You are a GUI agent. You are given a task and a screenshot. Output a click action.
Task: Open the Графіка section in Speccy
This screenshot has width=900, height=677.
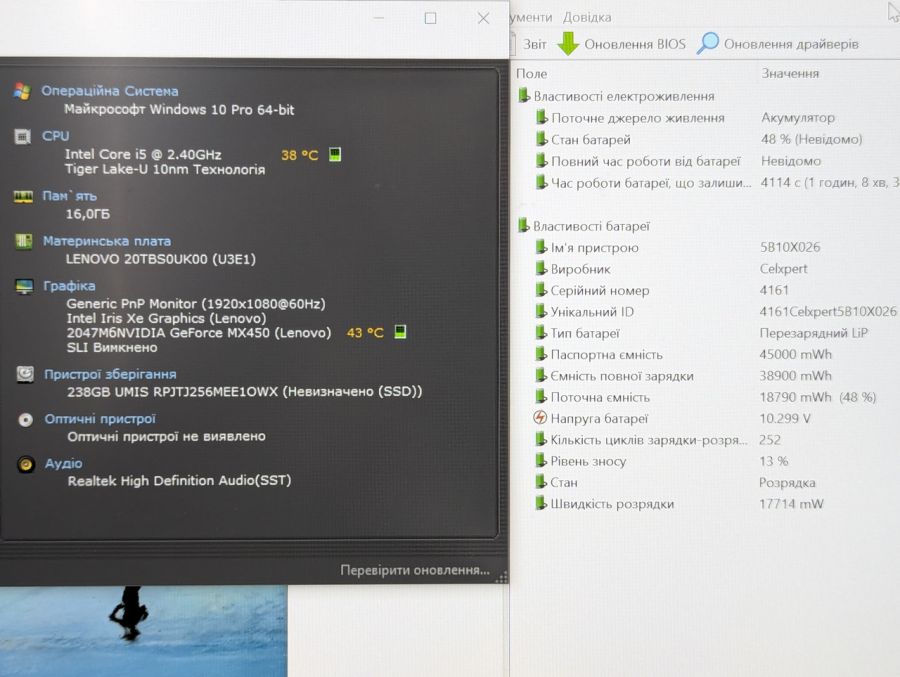(x=69, y=286)
